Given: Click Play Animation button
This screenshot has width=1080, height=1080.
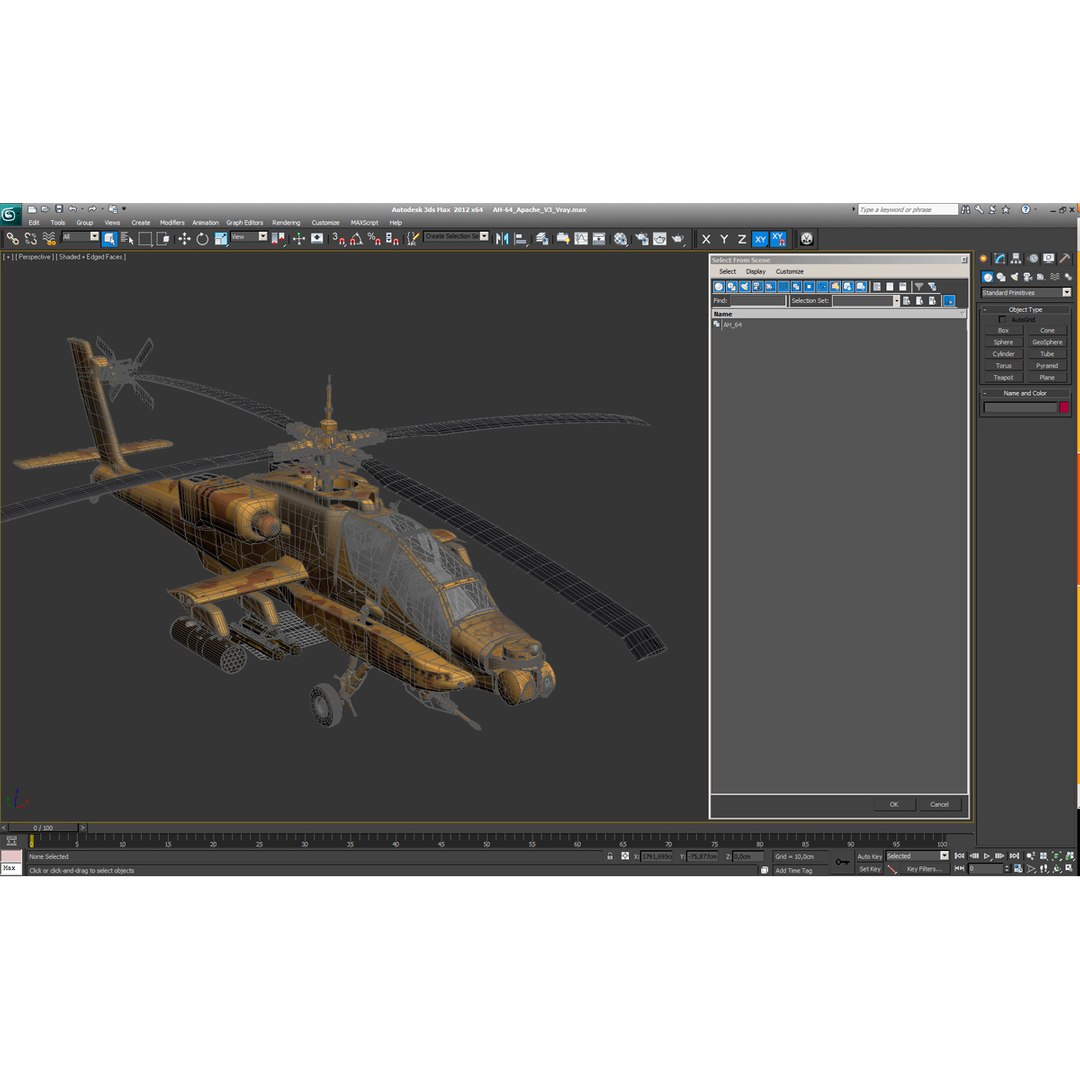Looking at the screenshot, I should pos(986,856).
